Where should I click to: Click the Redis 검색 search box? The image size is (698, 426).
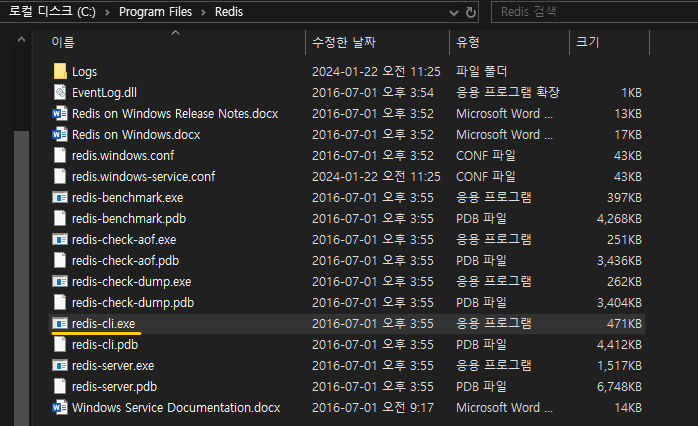(594, 12)
